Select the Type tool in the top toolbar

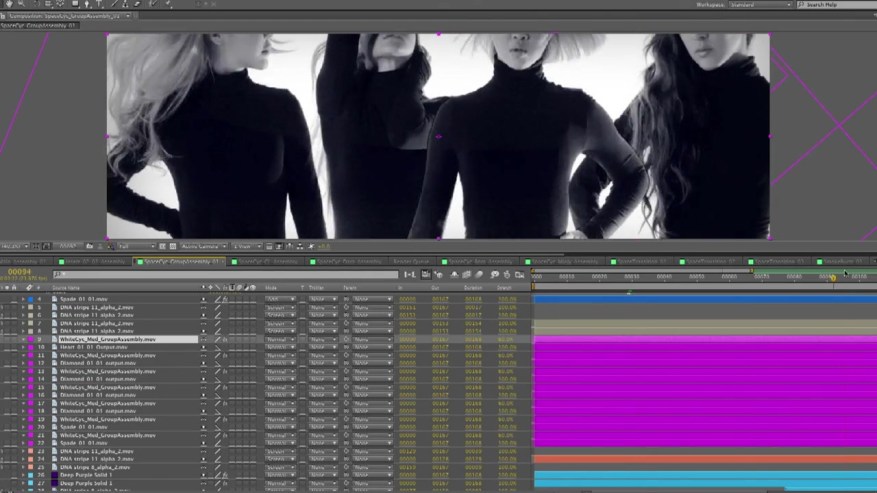(x=100, y=4)
